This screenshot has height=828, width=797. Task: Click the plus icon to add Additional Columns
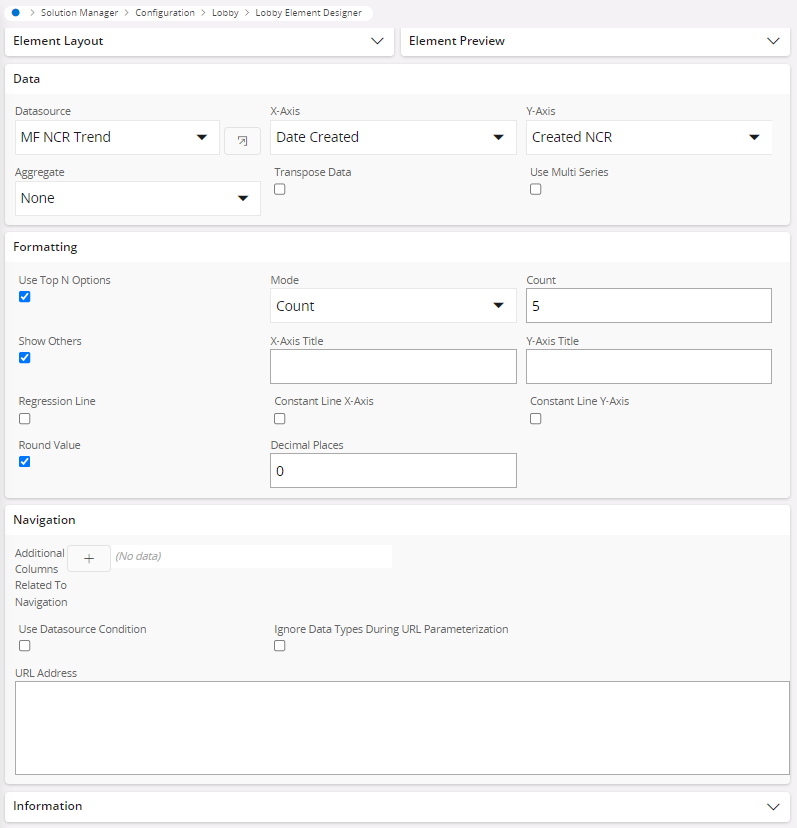[88, 558]
